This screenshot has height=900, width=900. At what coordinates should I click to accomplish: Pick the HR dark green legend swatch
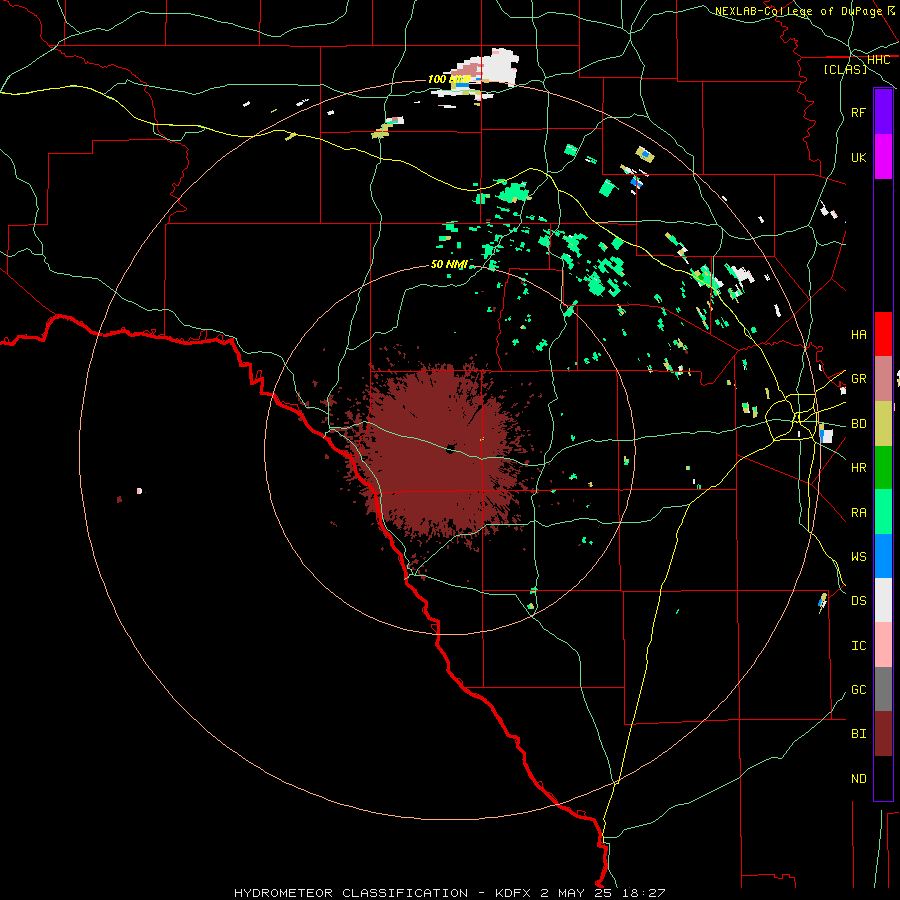883,468
